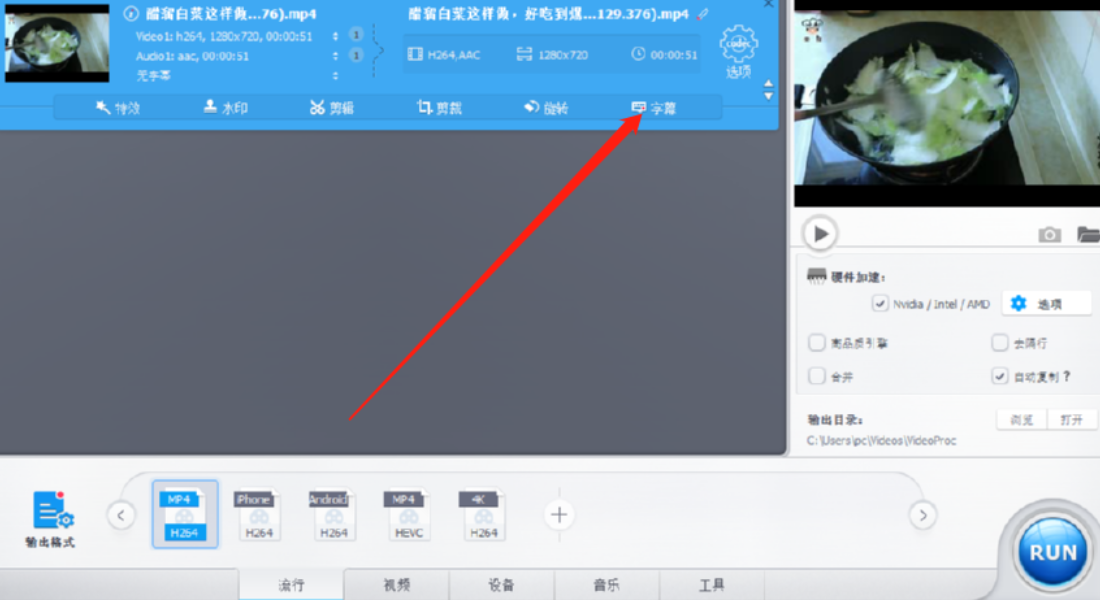Add a new format preset with plus

click(x=559, y=515)
